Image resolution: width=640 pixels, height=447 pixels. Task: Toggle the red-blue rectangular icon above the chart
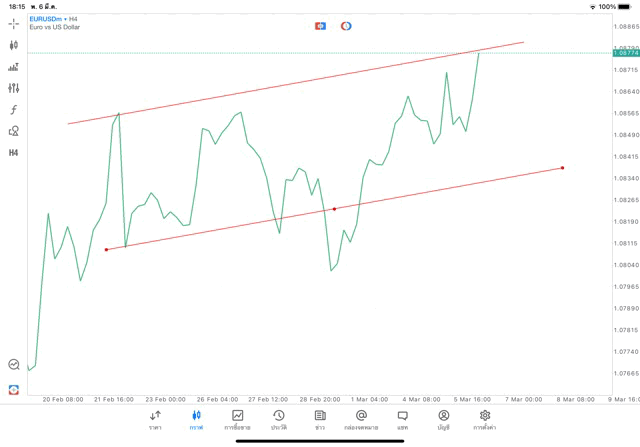[x=320, y=26]
